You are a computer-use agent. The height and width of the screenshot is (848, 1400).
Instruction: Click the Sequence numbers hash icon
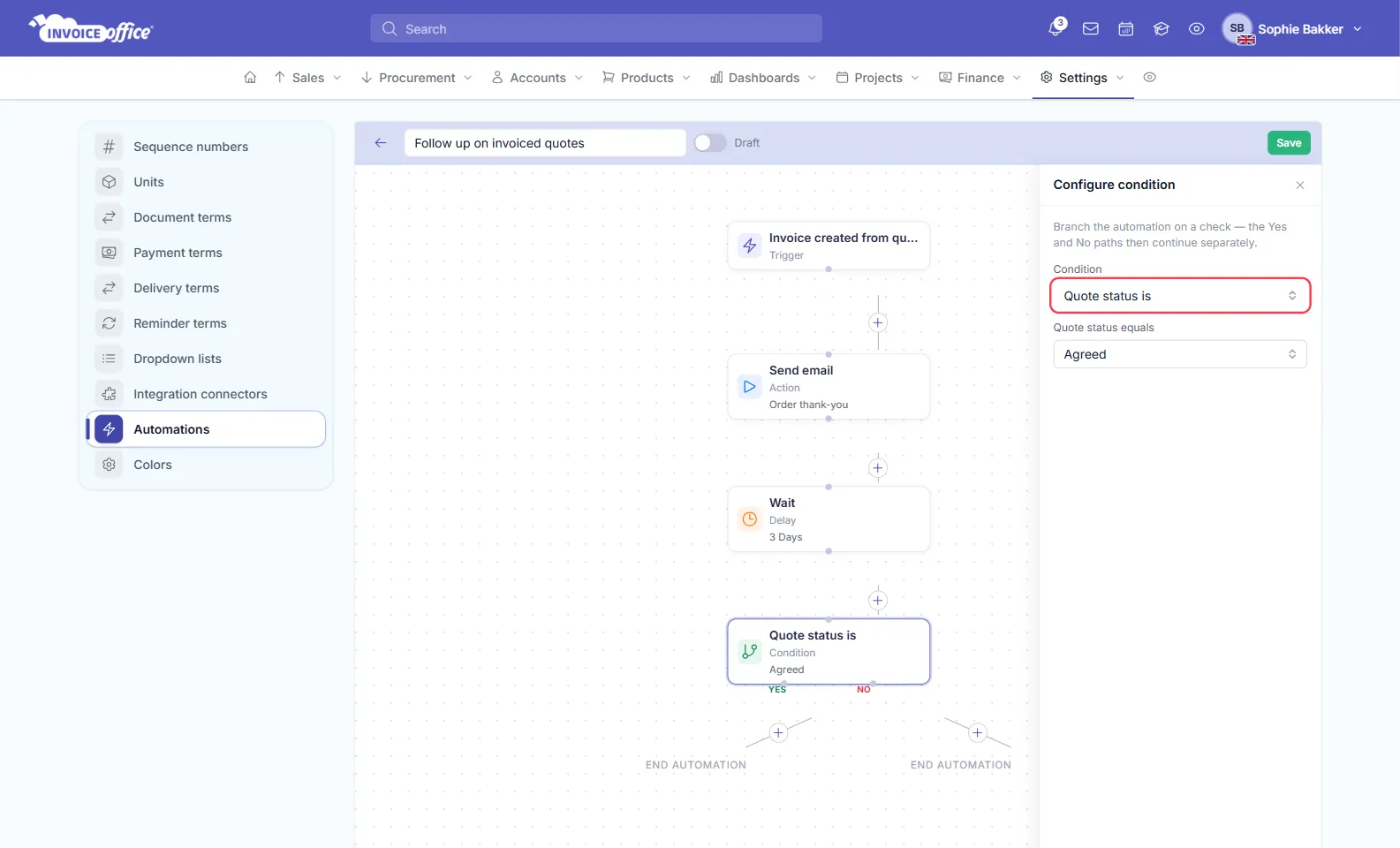click(x=109, y=147)
